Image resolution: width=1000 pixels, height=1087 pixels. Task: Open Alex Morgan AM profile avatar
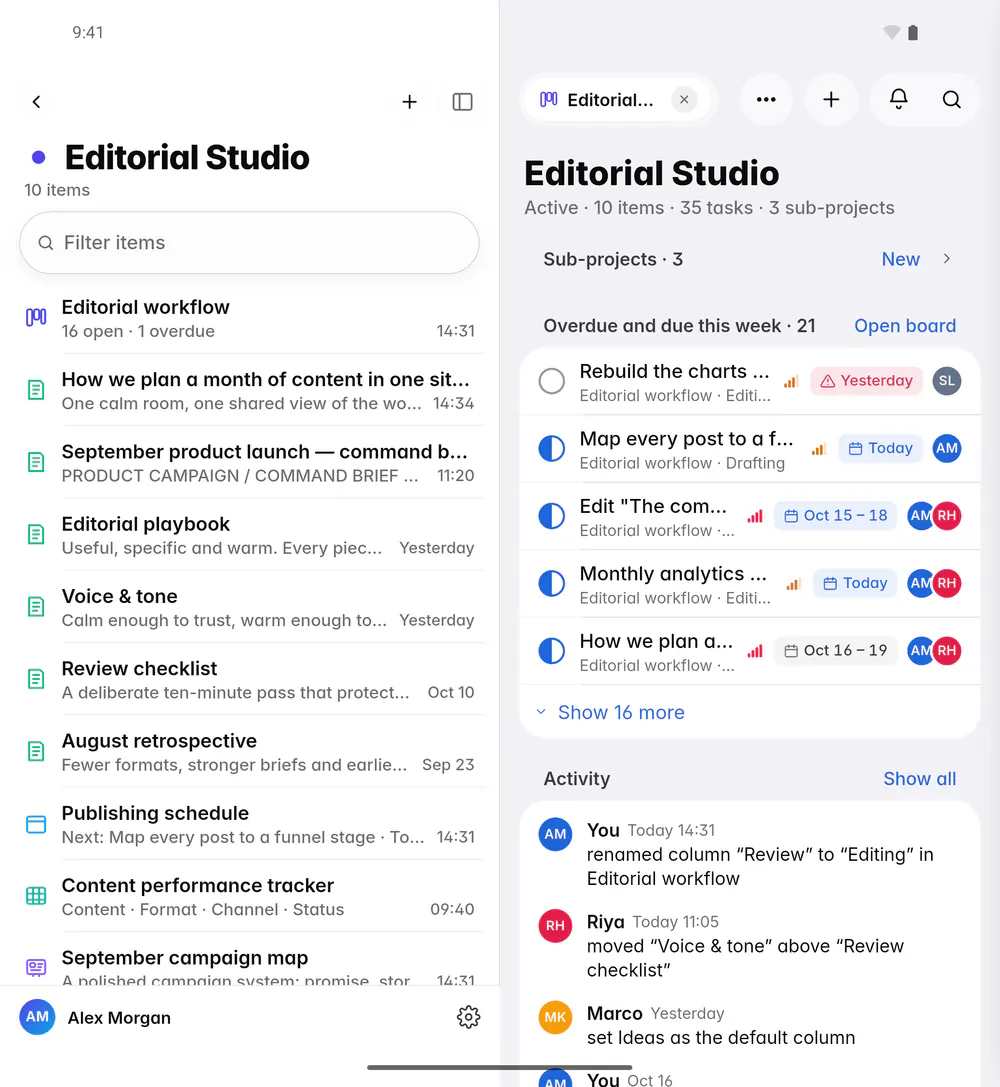[37, 1017]
